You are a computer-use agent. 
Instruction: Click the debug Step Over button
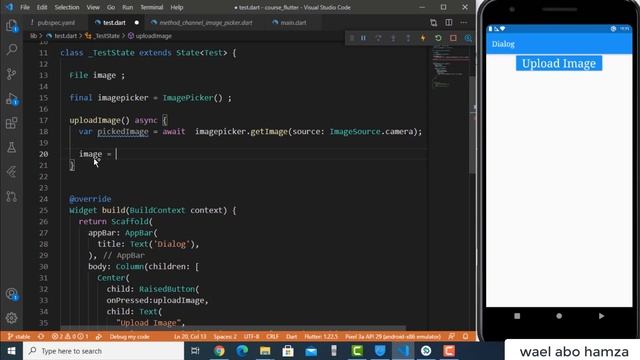378,38
